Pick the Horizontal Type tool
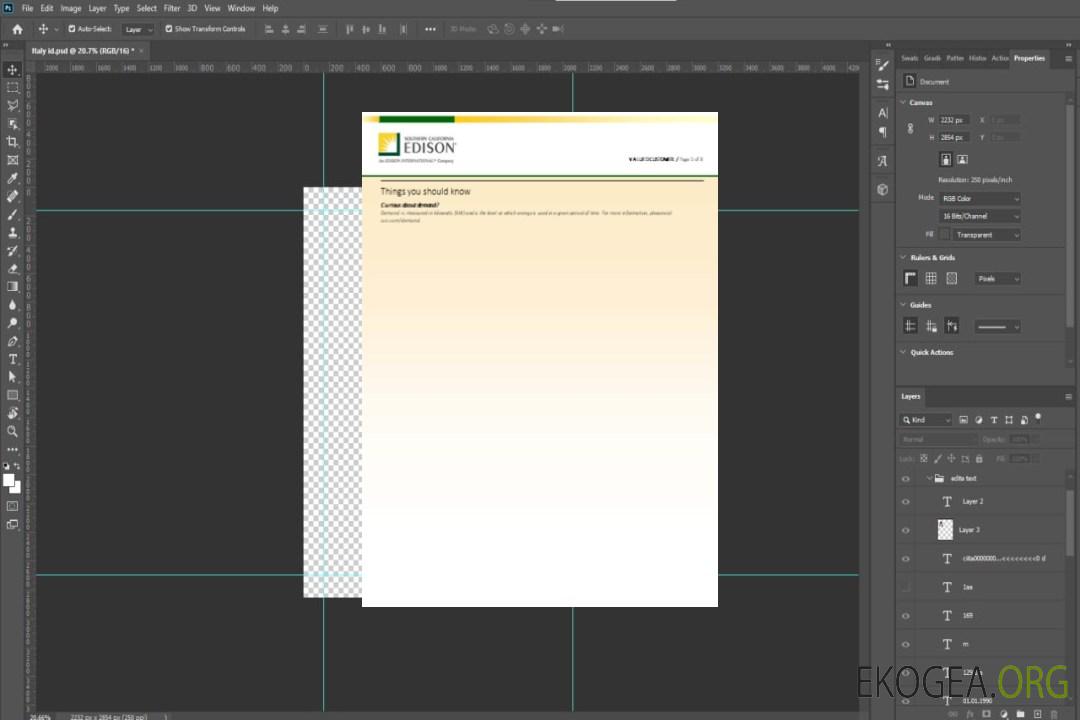Screen dimensions: 1080x720 tap(13, 359)
